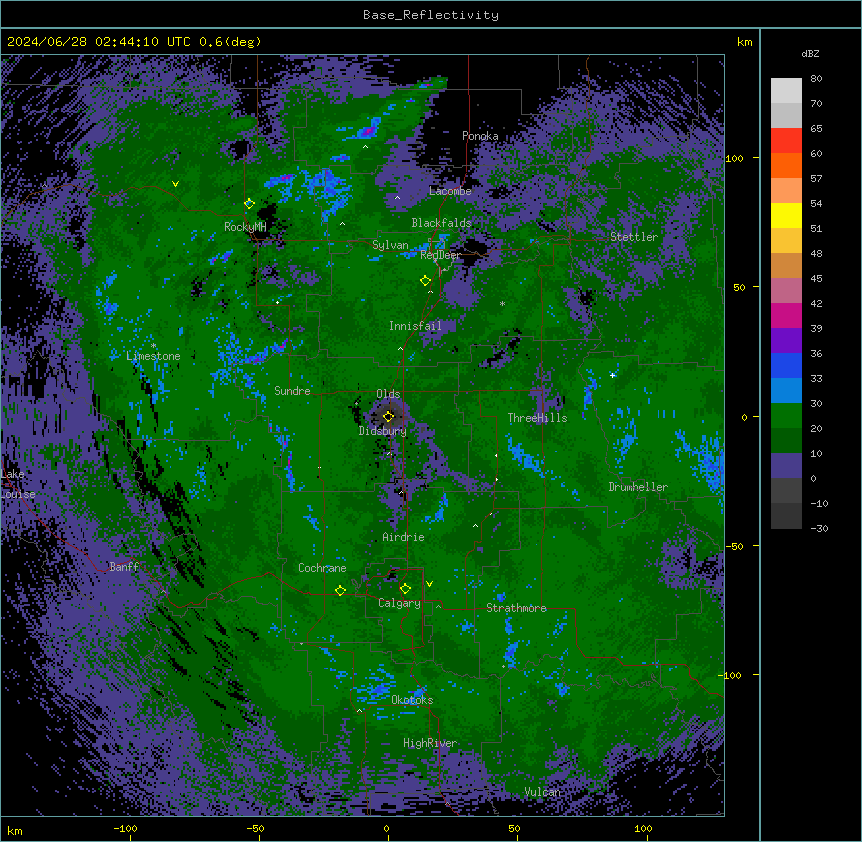Select the yellow 51-54 dBZ legend color
862x842 pixels.
click(786, 215)
